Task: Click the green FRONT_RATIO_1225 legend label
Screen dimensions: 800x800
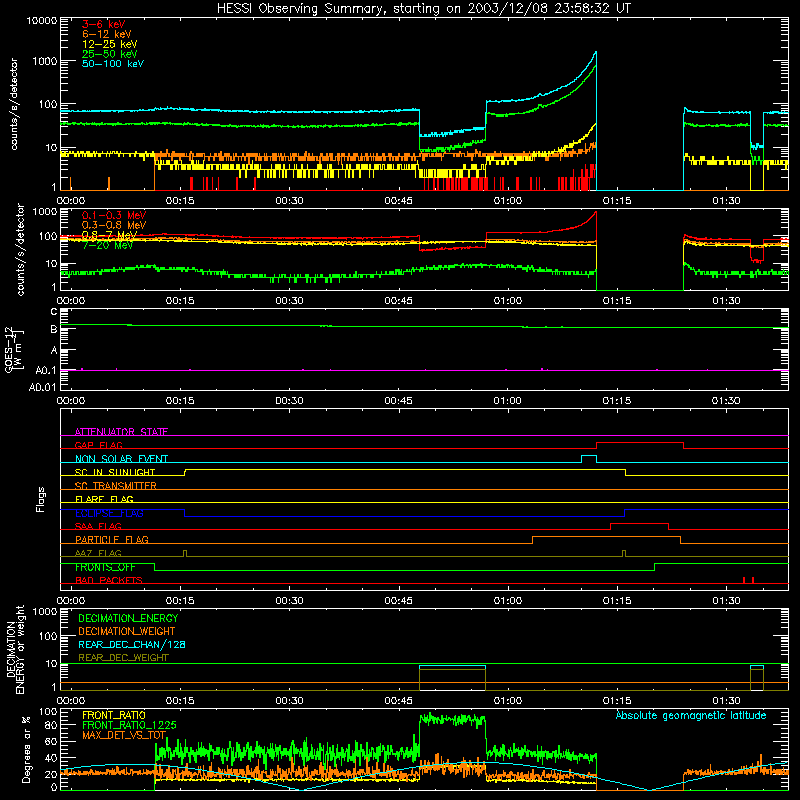Action: click(129, 725)
